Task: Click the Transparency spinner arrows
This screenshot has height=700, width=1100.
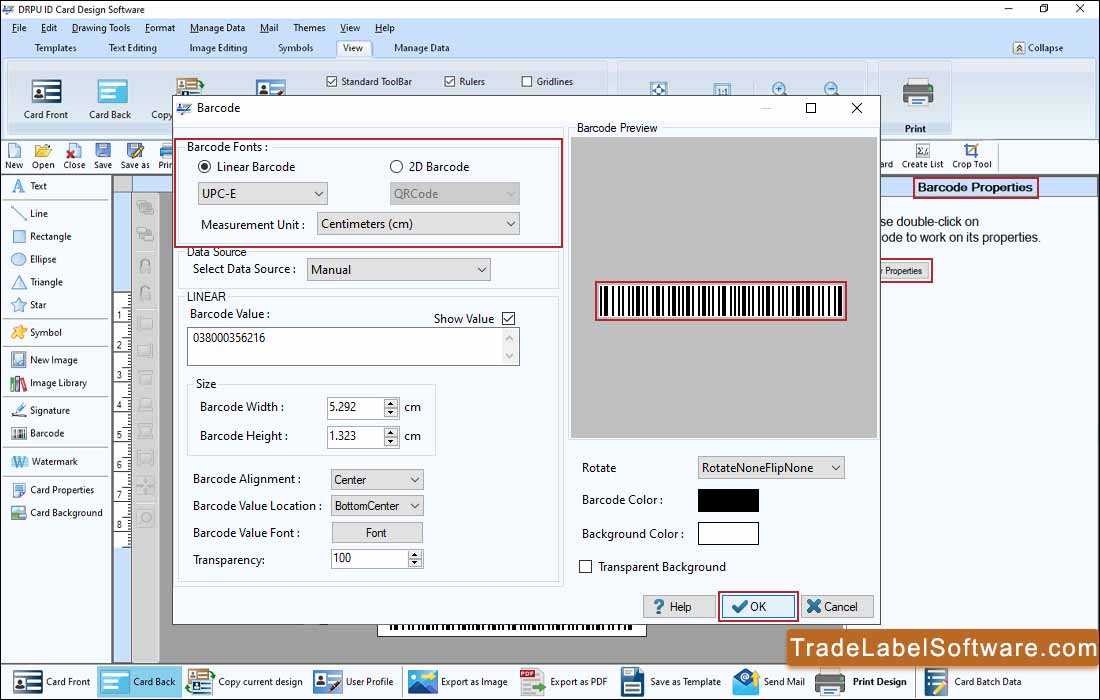Action: click(x=415, y=558)
